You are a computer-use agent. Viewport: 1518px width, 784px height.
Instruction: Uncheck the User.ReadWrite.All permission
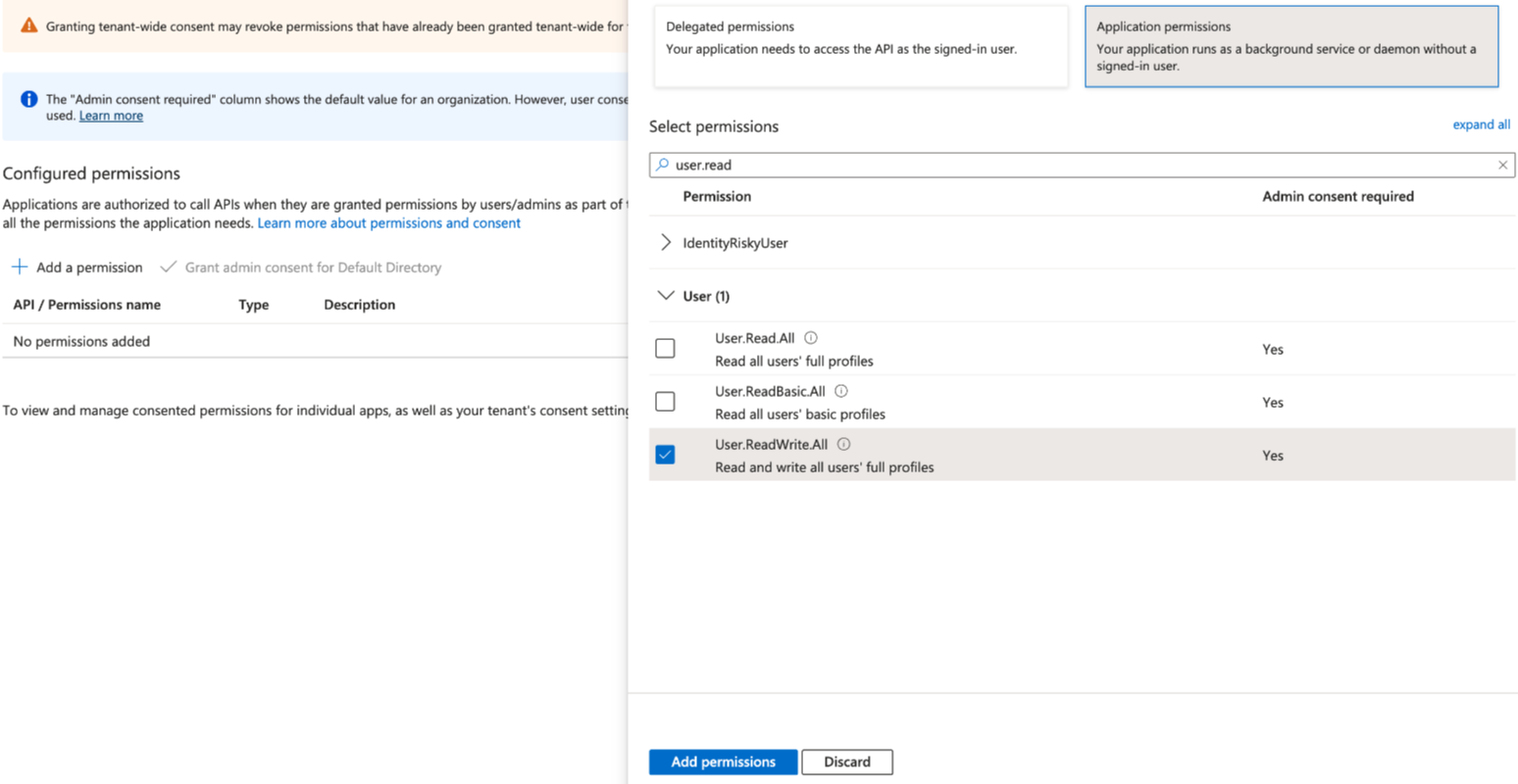665,455
